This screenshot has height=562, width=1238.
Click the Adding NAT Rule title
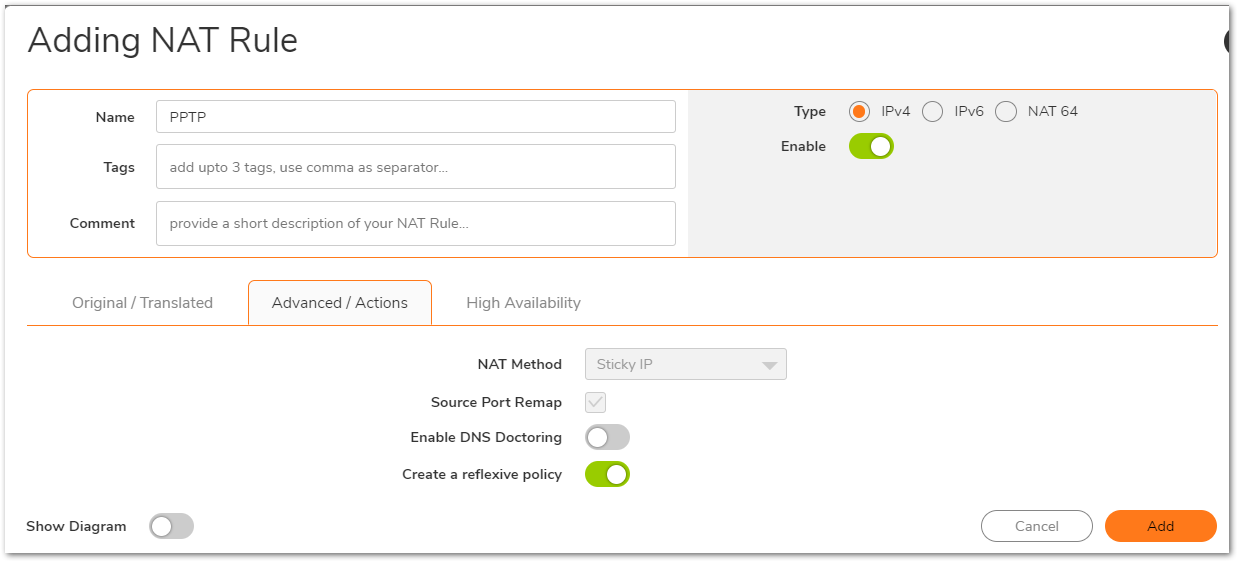pos(163,40)
